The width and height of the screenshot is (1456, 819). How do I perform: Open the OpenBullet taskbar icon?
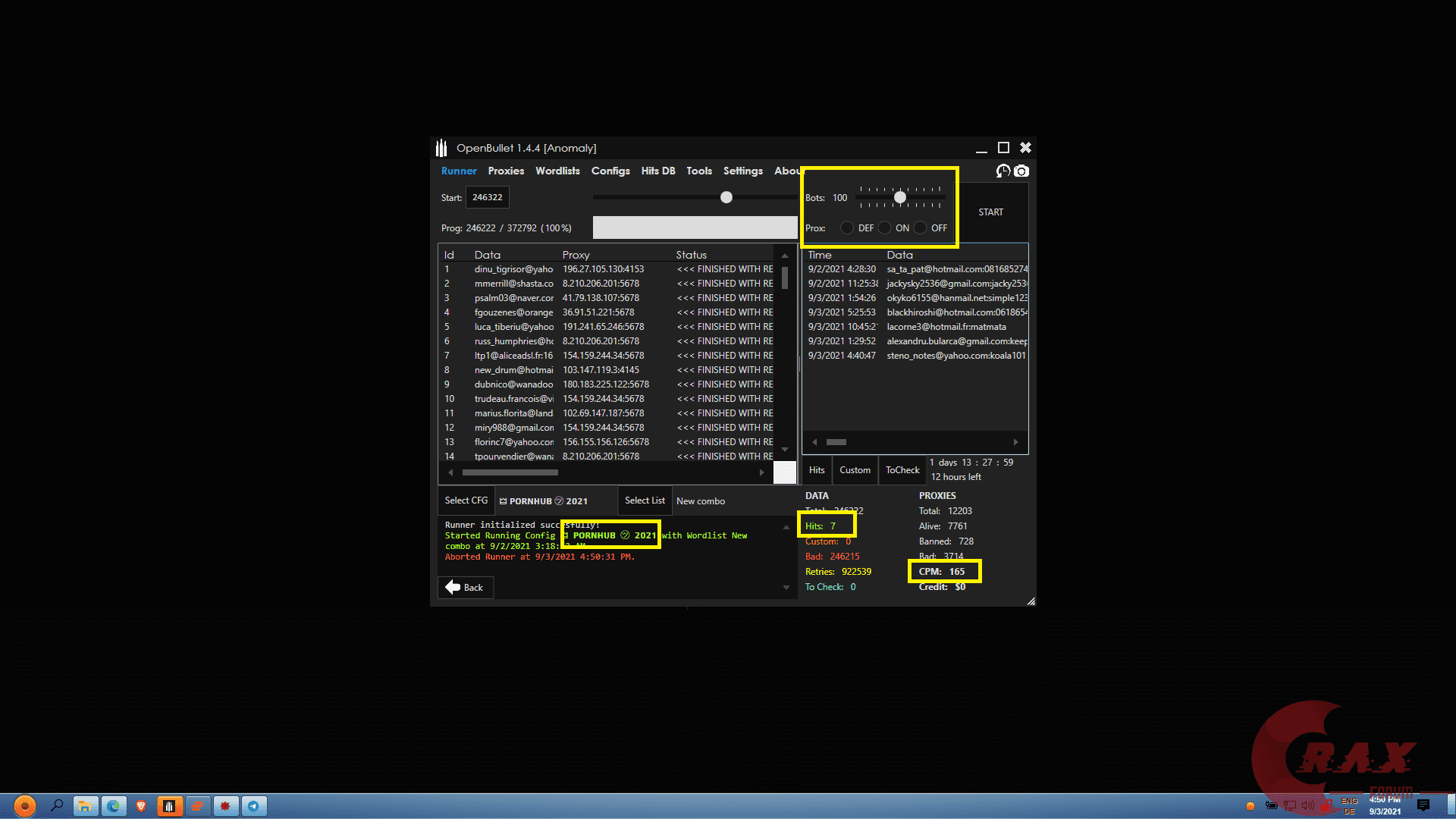(x=170, y=806)
